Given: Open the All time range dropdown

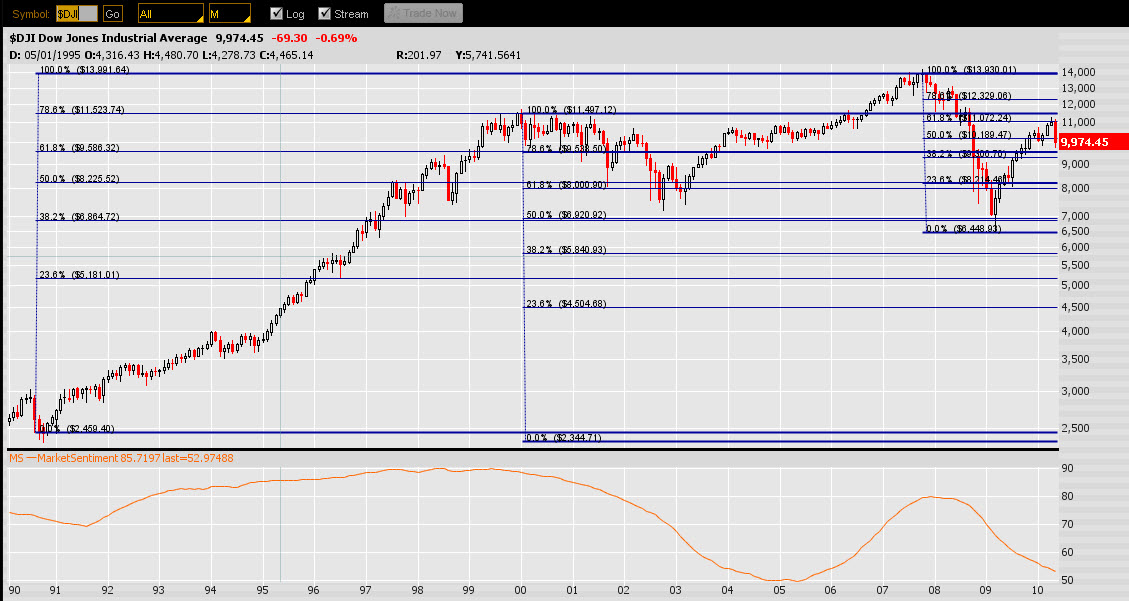Looking at the screenshot, I should click(x=171, y=14).
